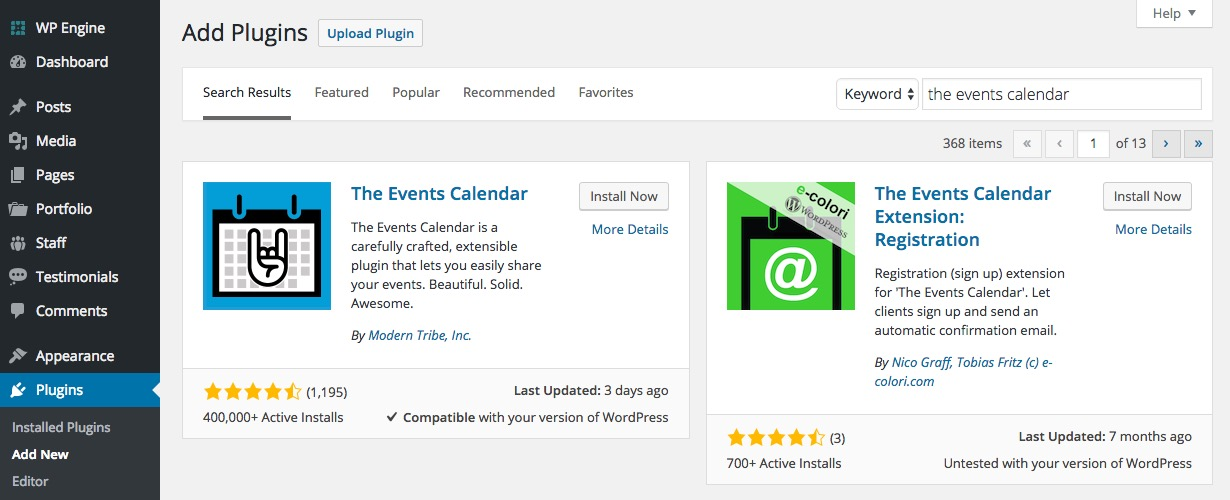Open Dashboard via its gauge icon
Image resolution: width=1230 pixels, height=500 pixels.
18,62
